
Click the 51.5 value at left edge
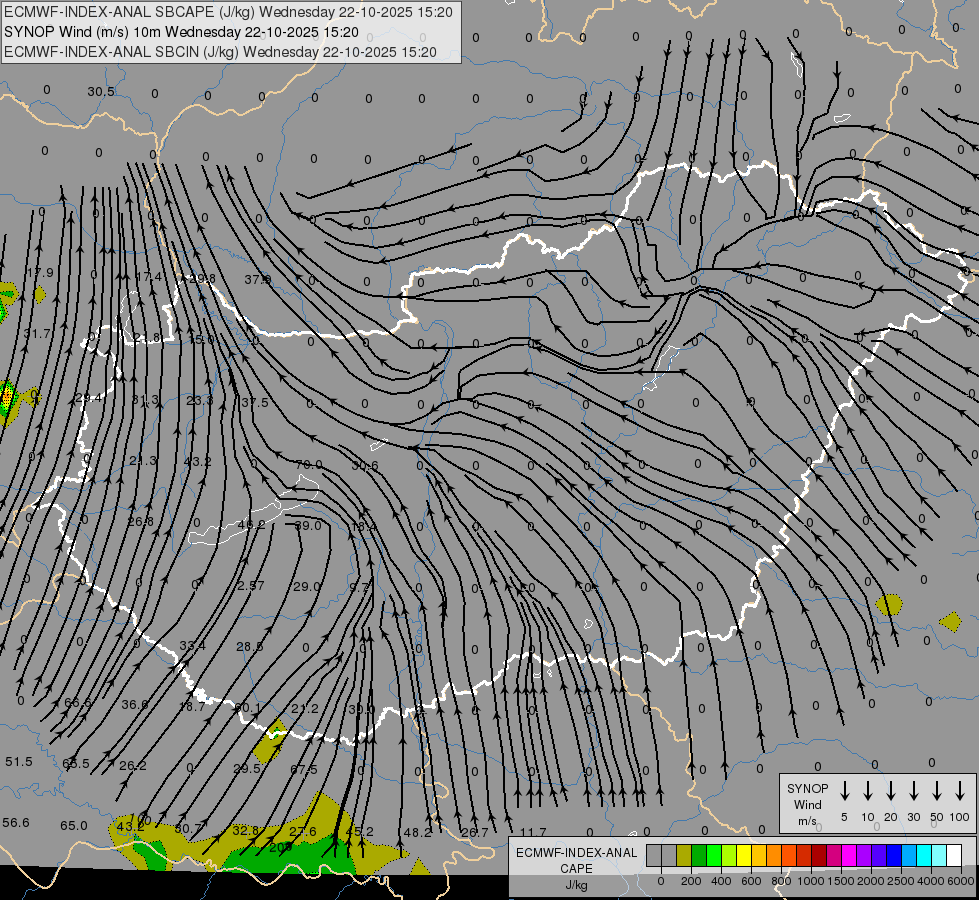(19, 761)
